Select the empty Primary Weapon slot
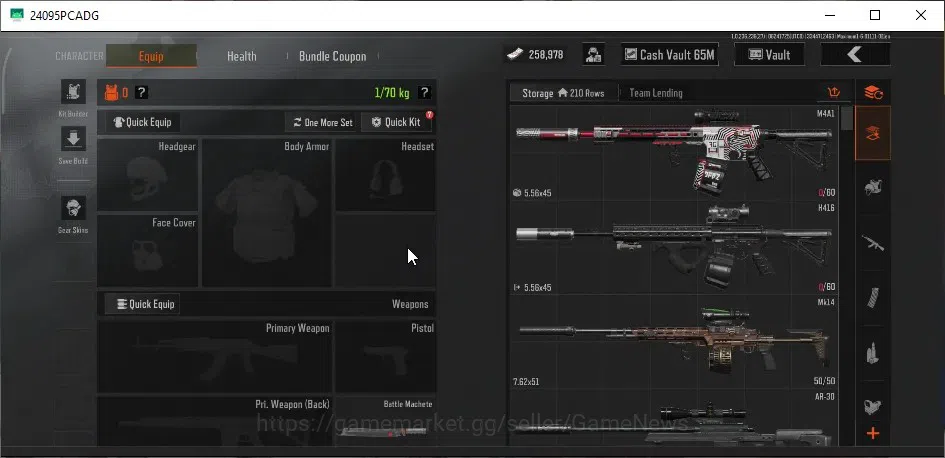This screenshot has width=945, height=458. tap(215, 357)
